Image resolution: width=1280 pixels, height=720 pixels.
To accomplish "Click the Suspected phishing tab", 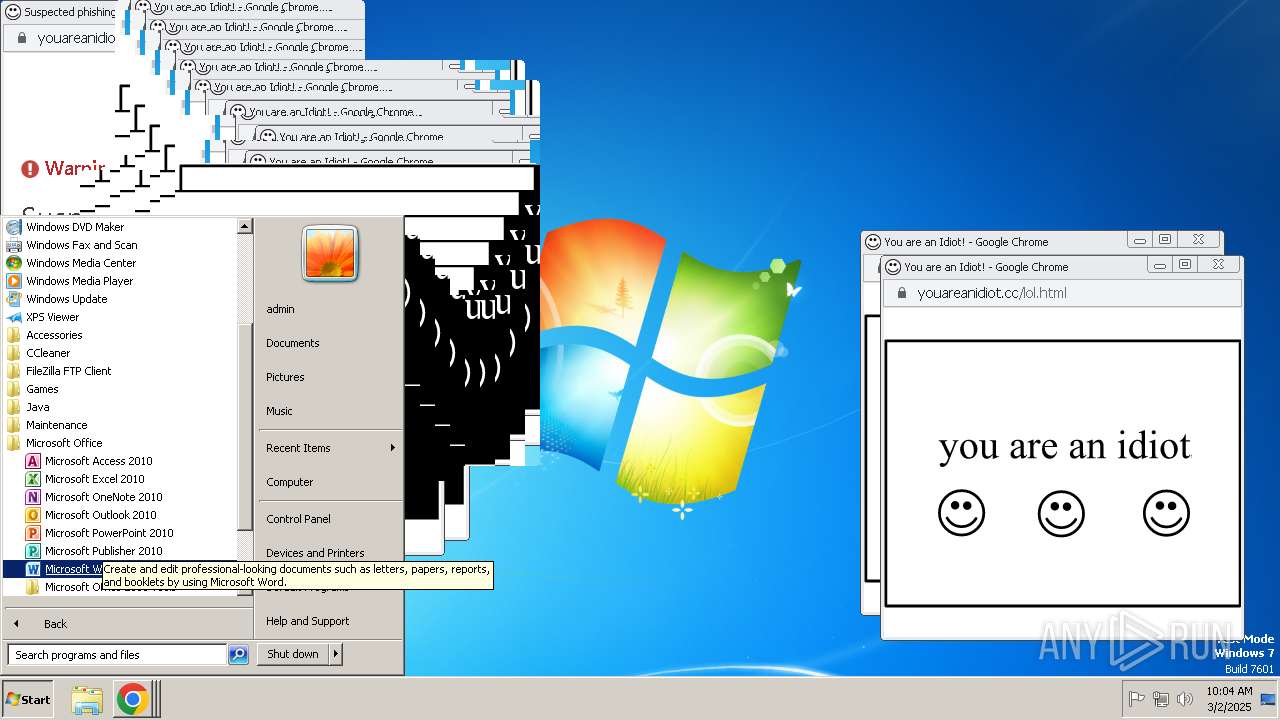I will click(x=60, y=12).
